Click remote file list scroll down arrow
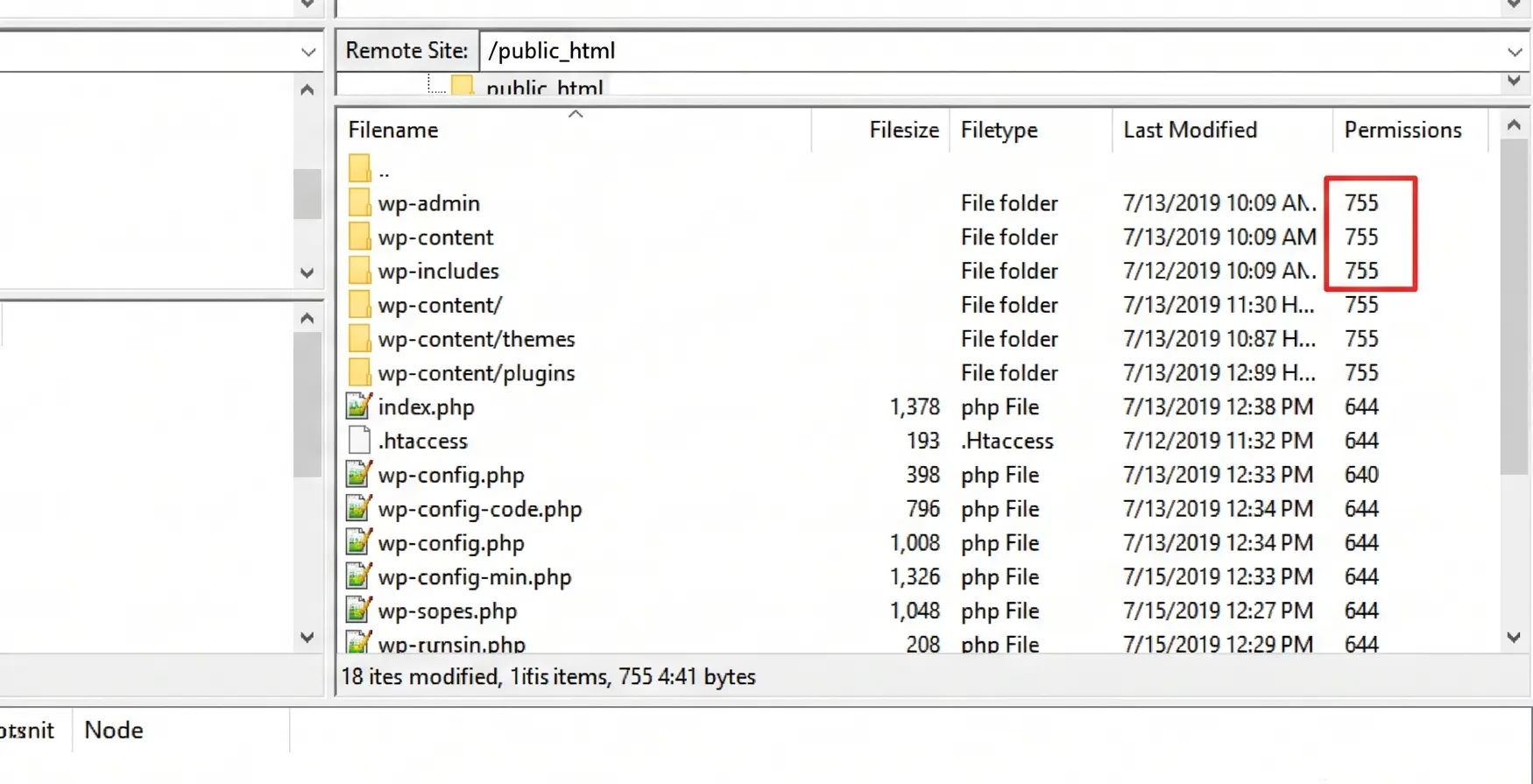This screenshot has height=784, width=1533. 1514,638
